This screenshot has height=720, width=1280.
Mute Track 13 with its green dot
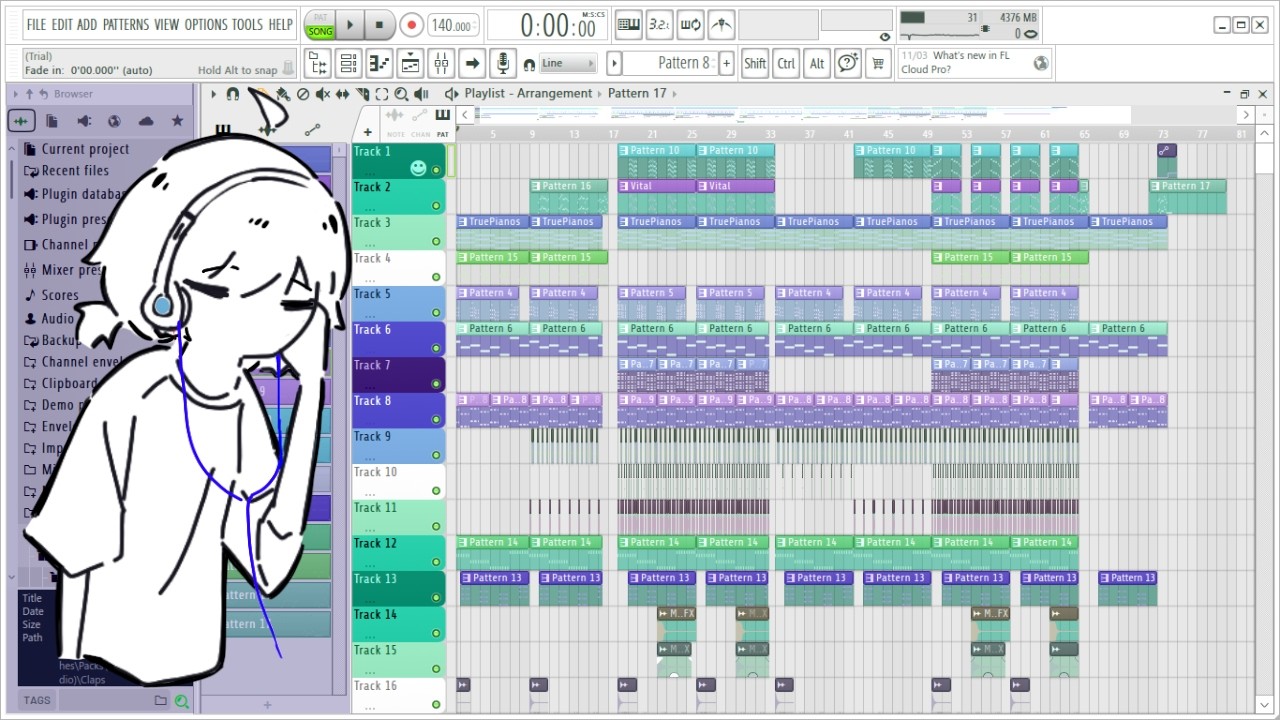(436, 598)
